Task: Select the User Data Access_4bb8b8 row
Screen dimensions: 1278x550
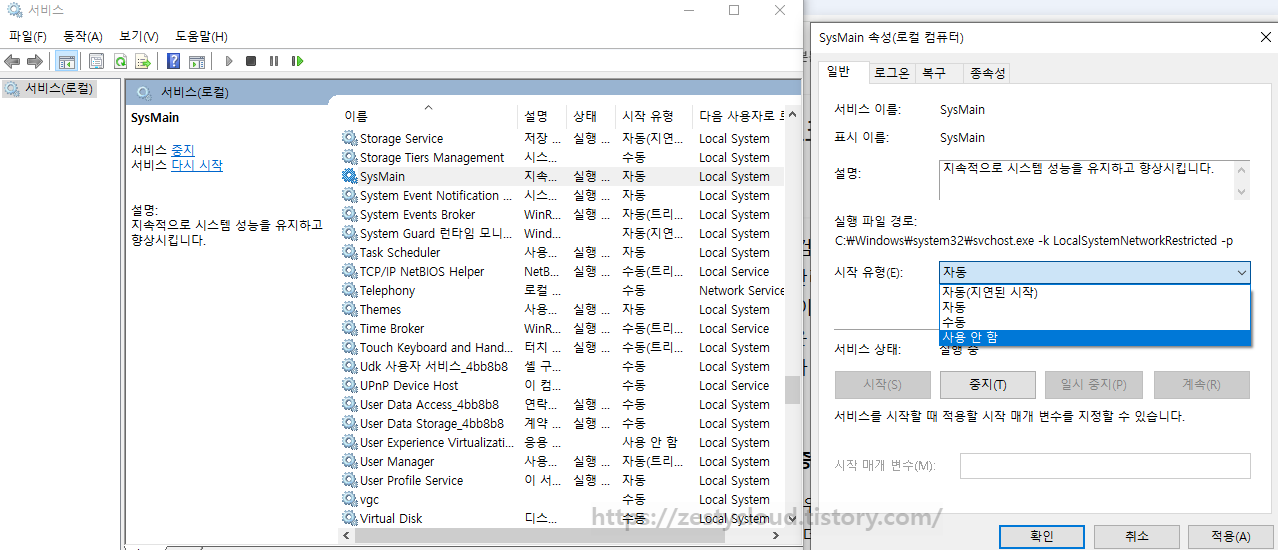Action: tap(563, 404)
